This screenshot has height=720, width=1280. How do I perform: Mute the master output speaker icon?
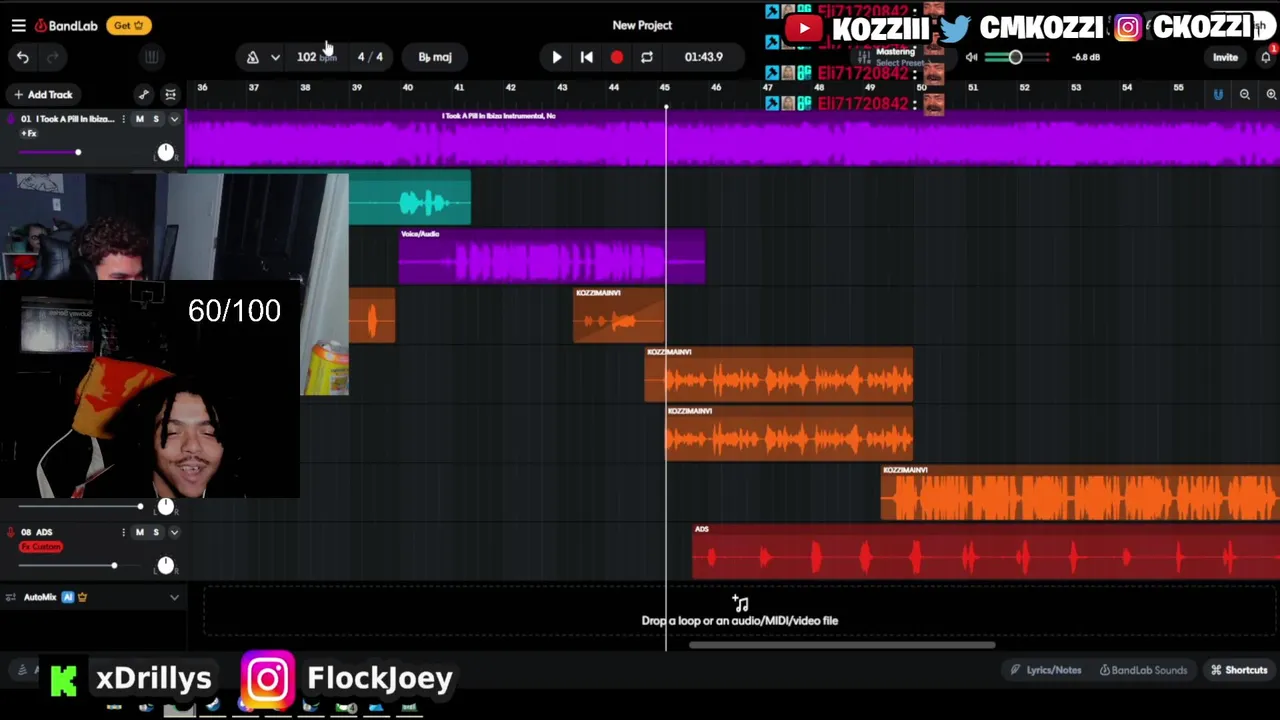pyautogui.click(x=971, y=57)
